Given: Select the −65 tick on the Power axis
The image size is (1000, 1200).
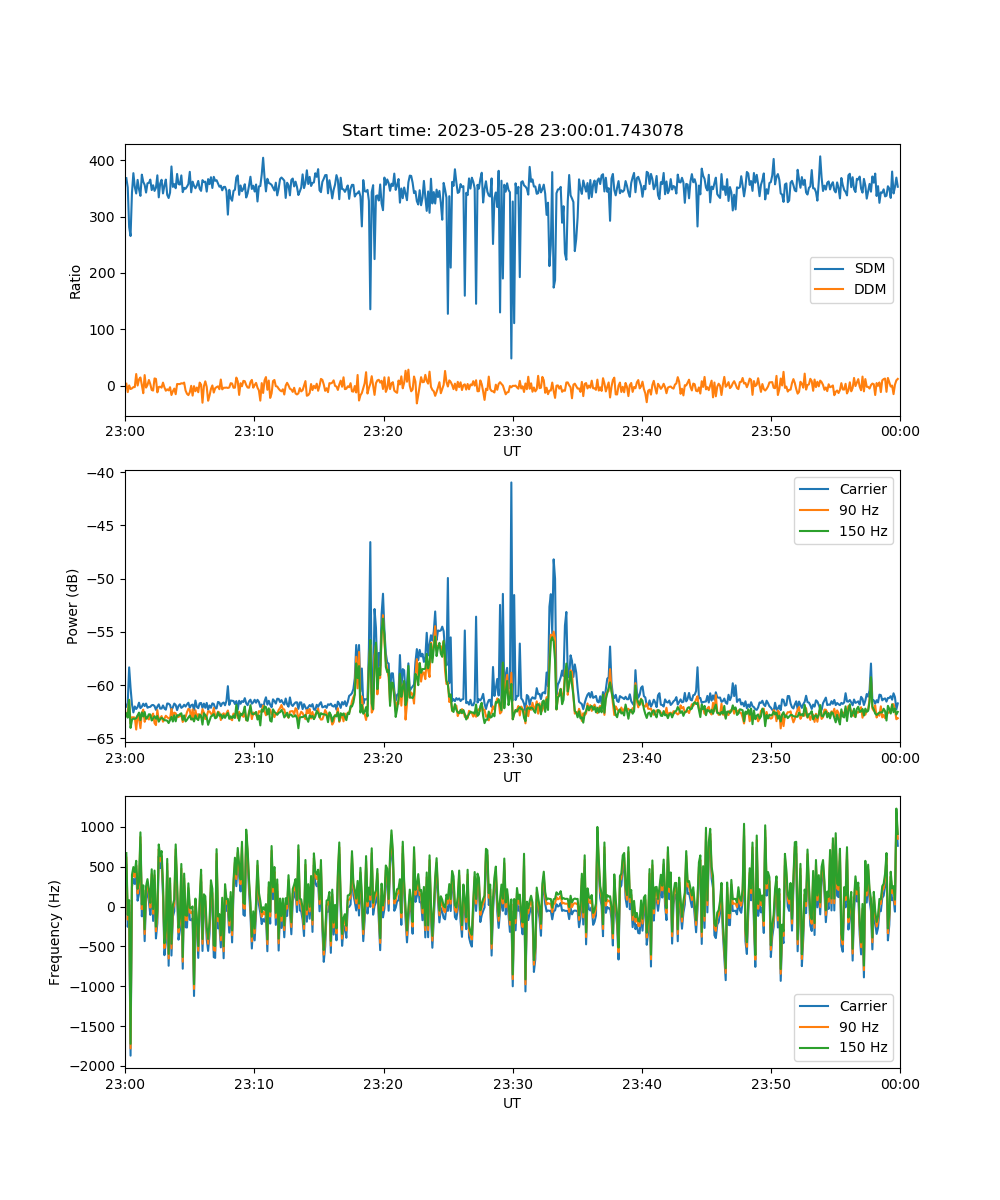Looking at the screenshot, I should click(101, 739).
